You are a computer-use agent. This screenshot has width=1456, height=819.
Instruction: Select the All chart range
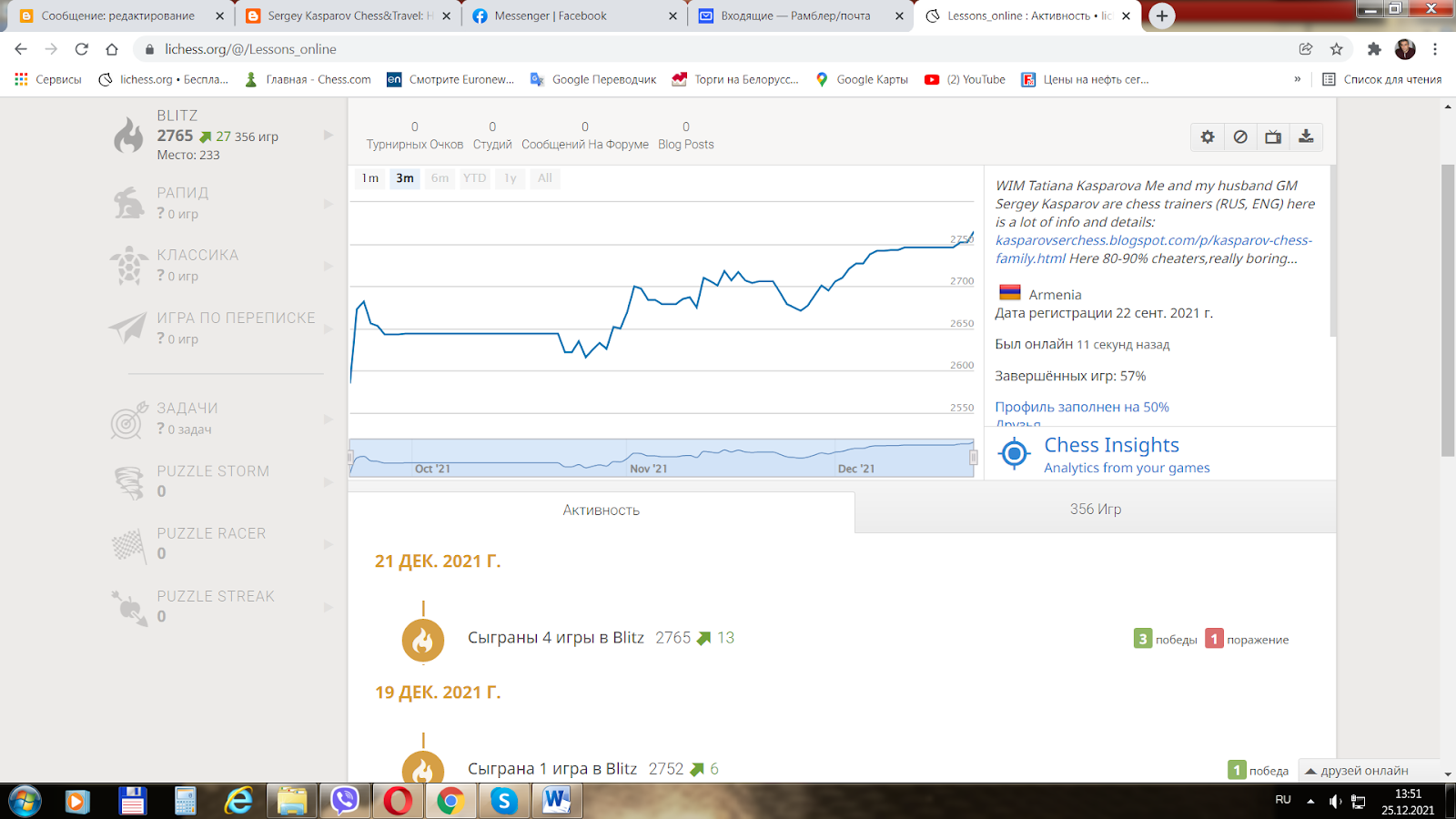(x=544, y=178)
